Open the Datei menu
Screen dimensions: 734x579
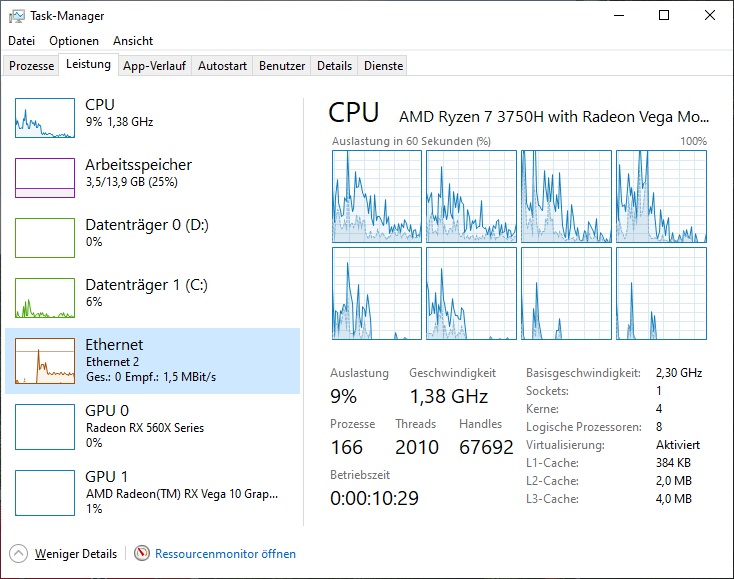coord(21,41)
